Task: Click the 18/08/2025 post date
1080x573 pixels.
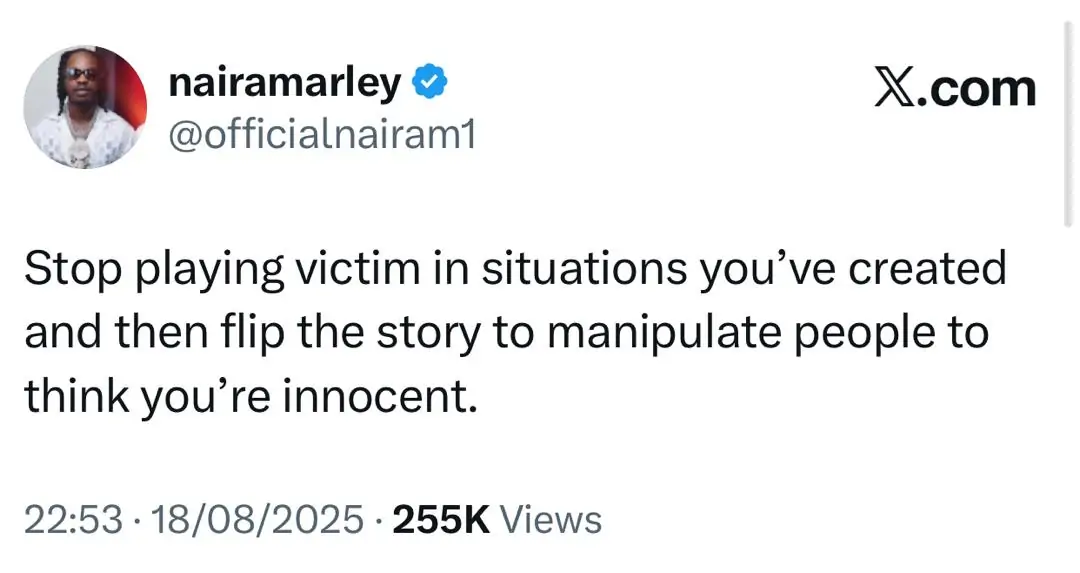Action: coord(253,520)
